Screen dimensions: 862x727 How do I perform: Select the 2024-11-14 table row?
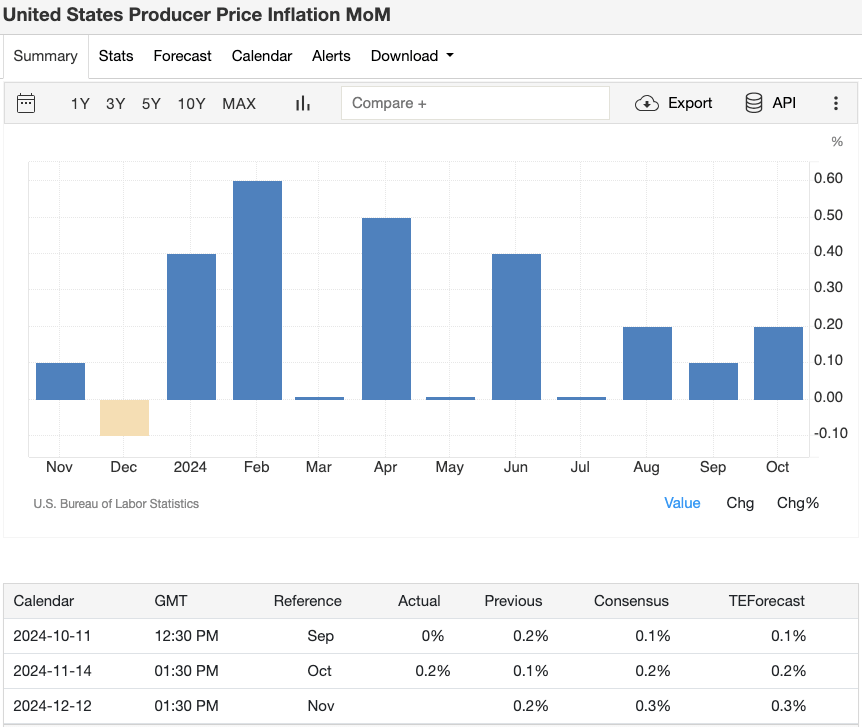tap(430, 671)
